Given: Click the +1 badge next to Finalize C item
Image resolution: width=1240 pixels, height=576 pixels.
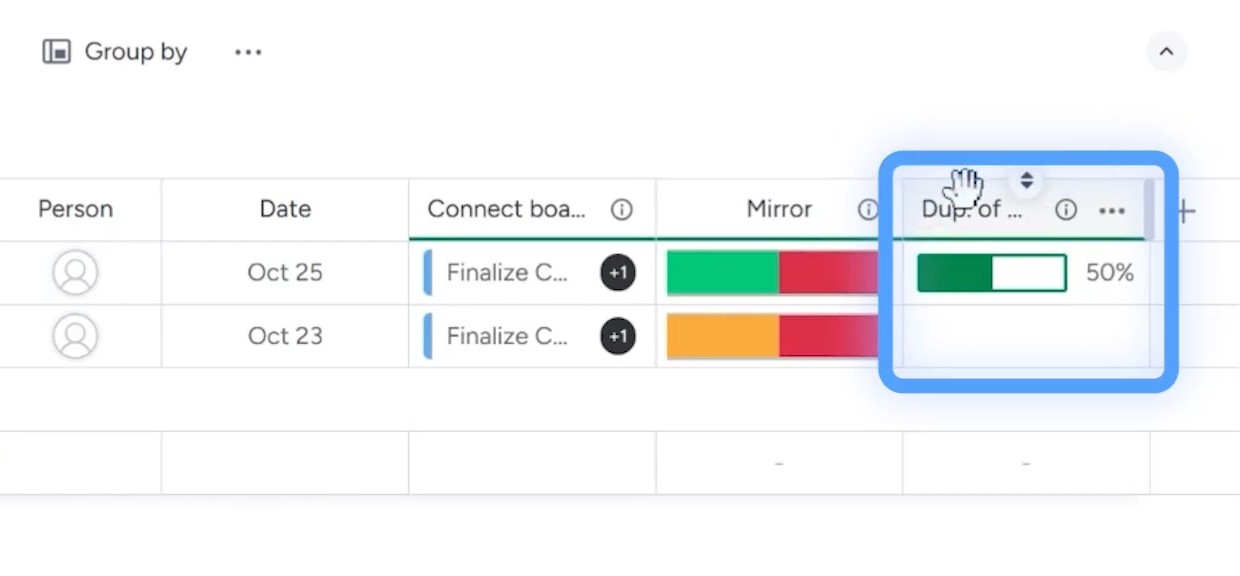Looking at the screenshot, I should [x=618, y=272].
